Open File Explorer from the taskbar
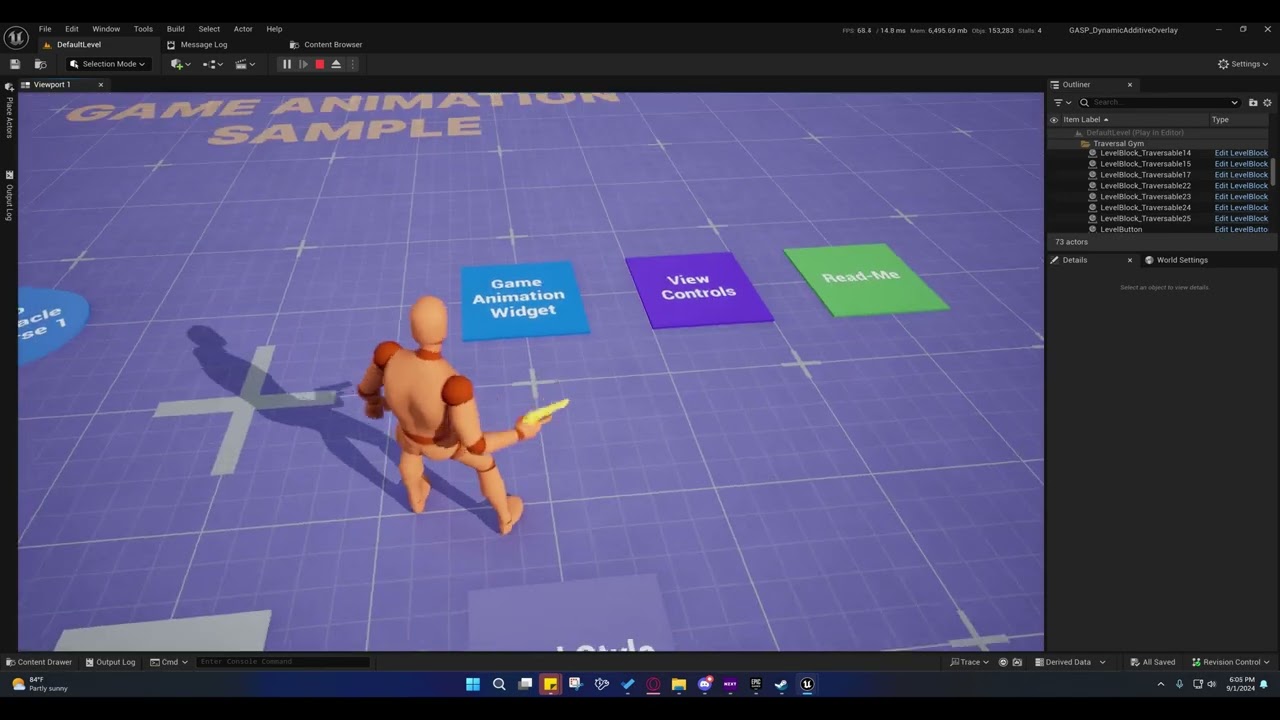1280x720 pixels. (679, 685)
